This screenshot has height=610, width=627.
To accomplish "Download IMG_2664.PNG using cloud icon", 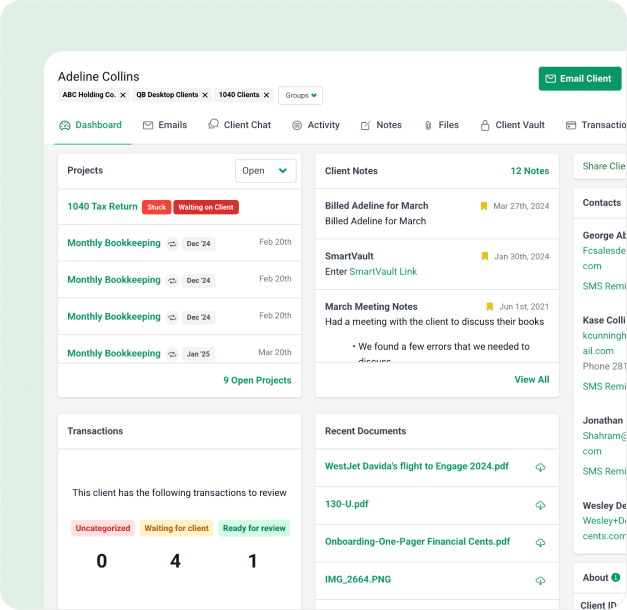I will pos(540,581).
